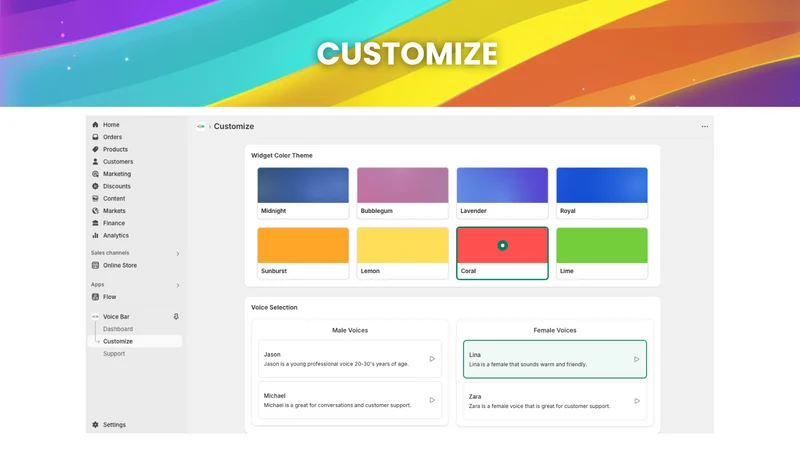Click the bell icon next to Voice Bar
This screenshot has height=450, width=800.
pos(176,317)
